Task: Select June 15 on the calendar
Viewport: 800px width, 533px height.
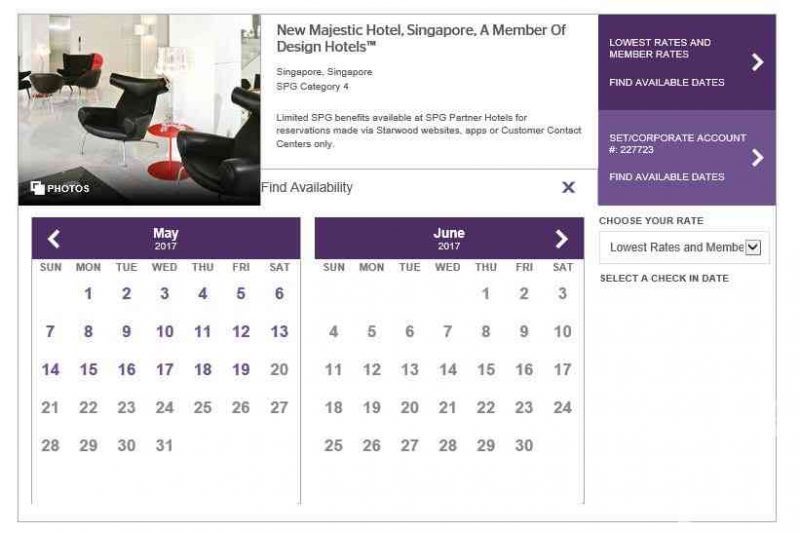Action: pos(486,369)
